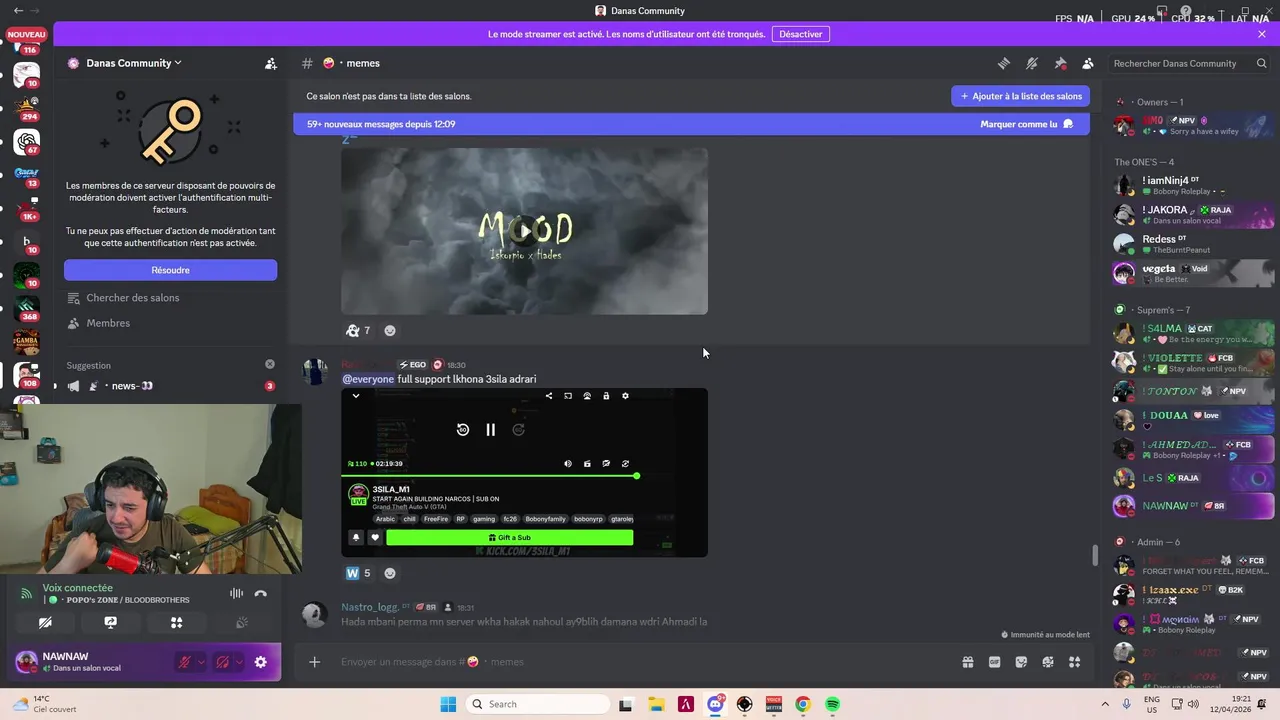Open the notification settings bell icon

(x=1032, y=63)
